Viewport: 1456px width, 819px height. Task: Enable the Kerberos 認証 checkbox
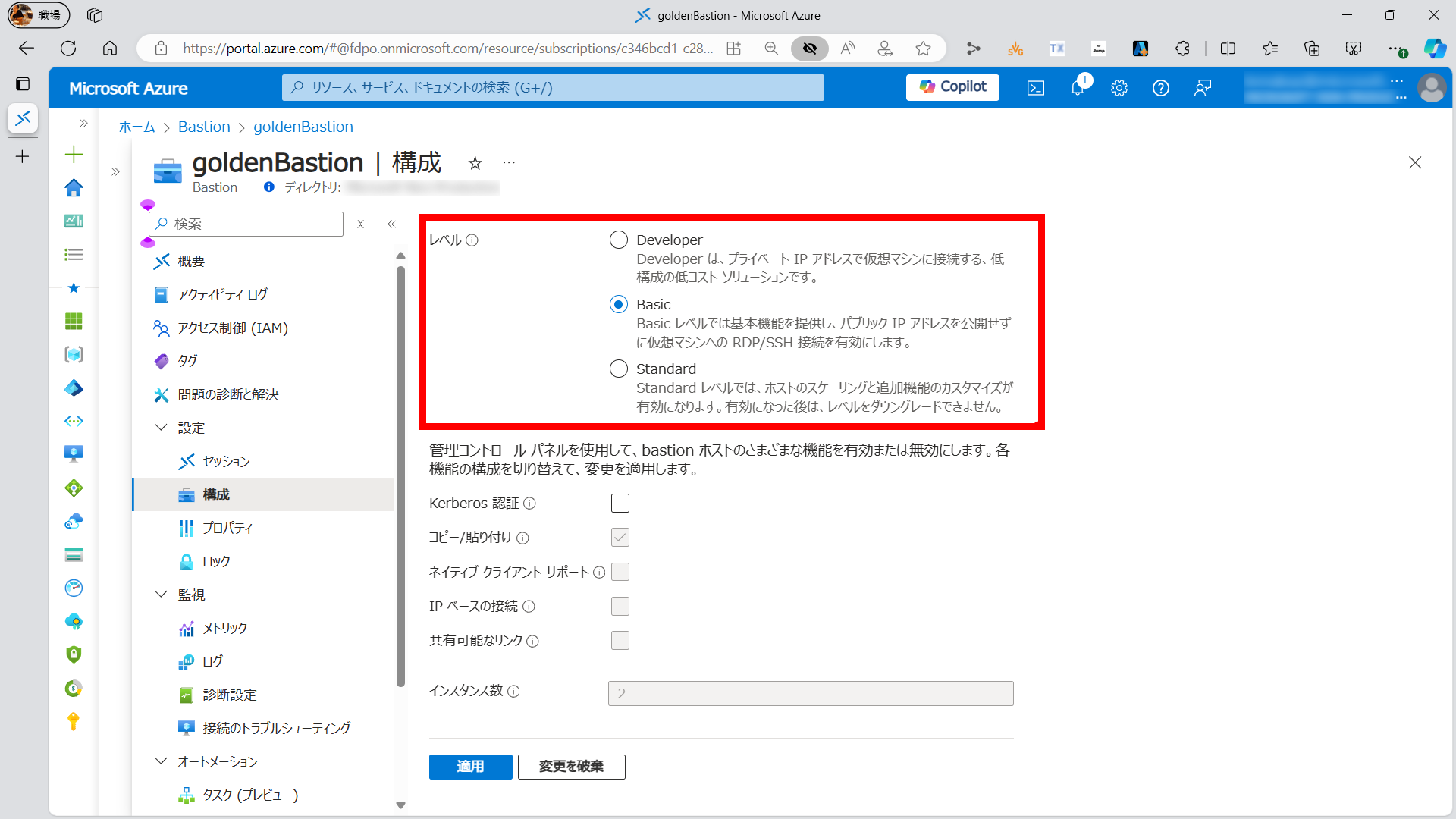(x=620, y=503)
